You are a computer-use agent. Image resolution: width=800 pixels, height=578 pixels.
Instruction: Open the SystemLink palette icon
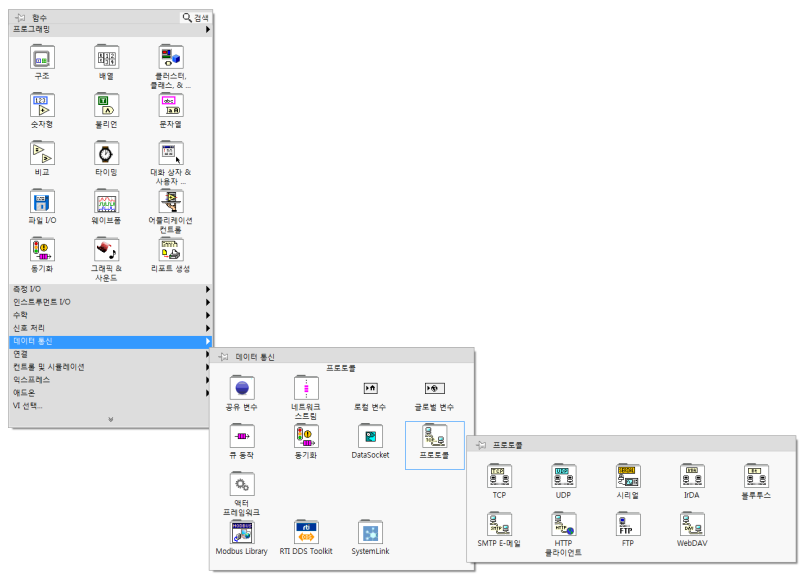(370, 532)
